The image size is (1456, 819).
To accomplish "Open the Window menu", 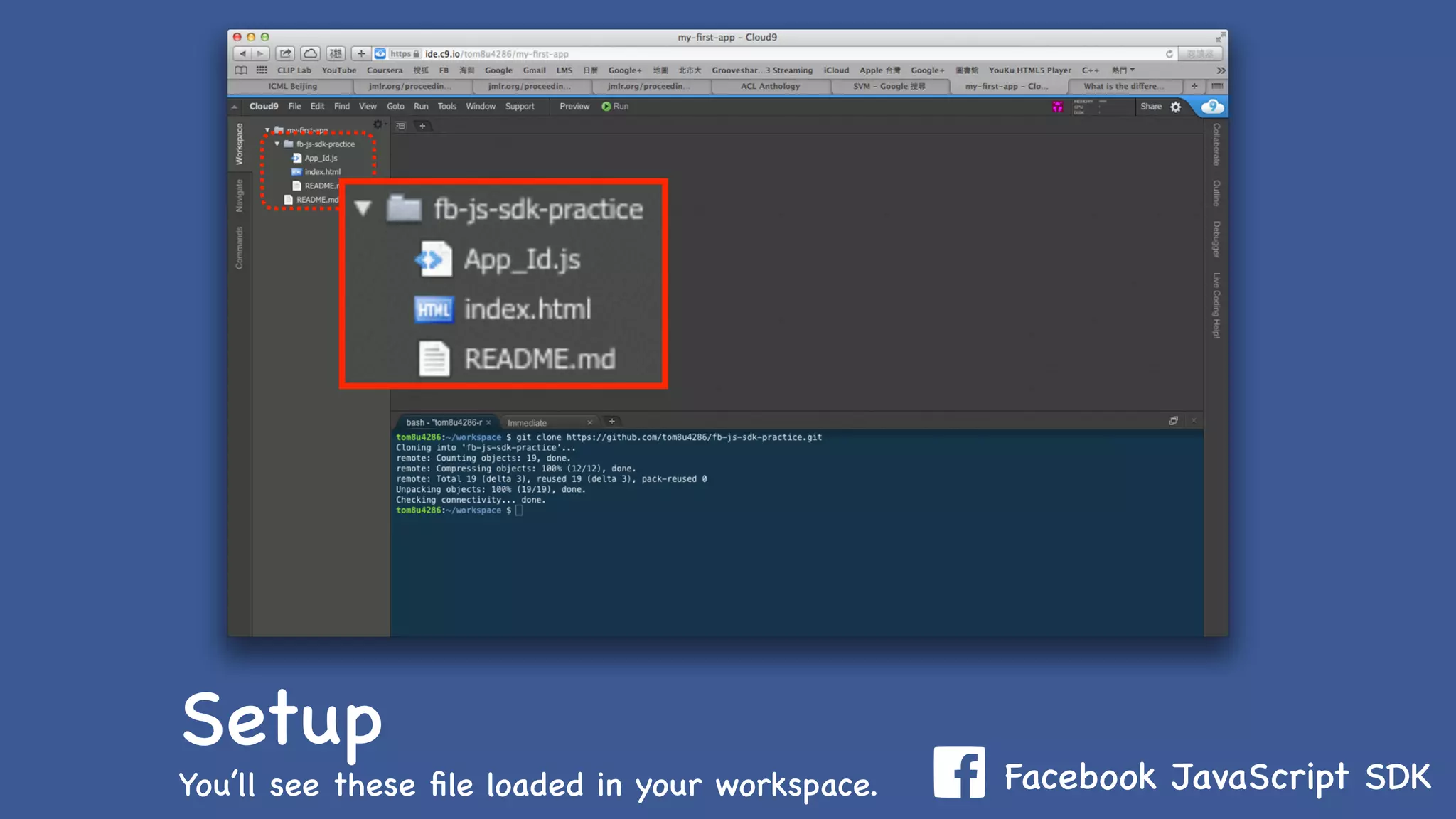I will [481, 107].
